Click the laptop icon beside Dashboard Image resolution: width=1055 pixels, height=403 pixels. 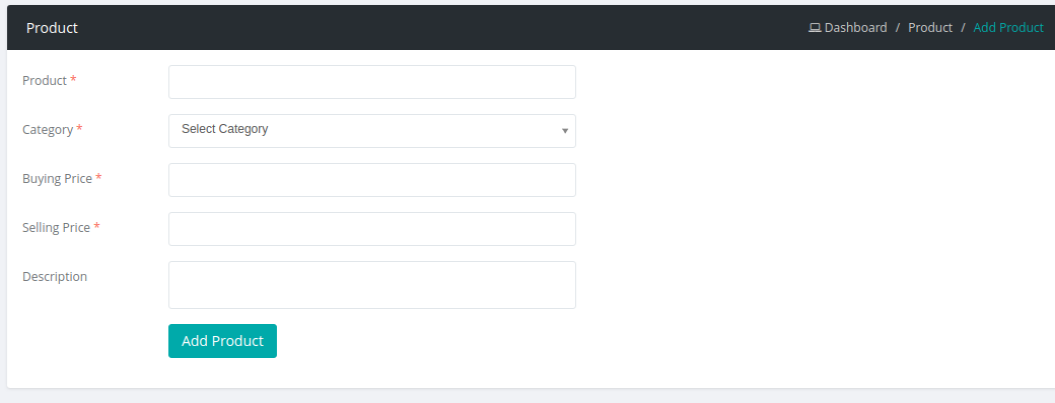[815, 28]
